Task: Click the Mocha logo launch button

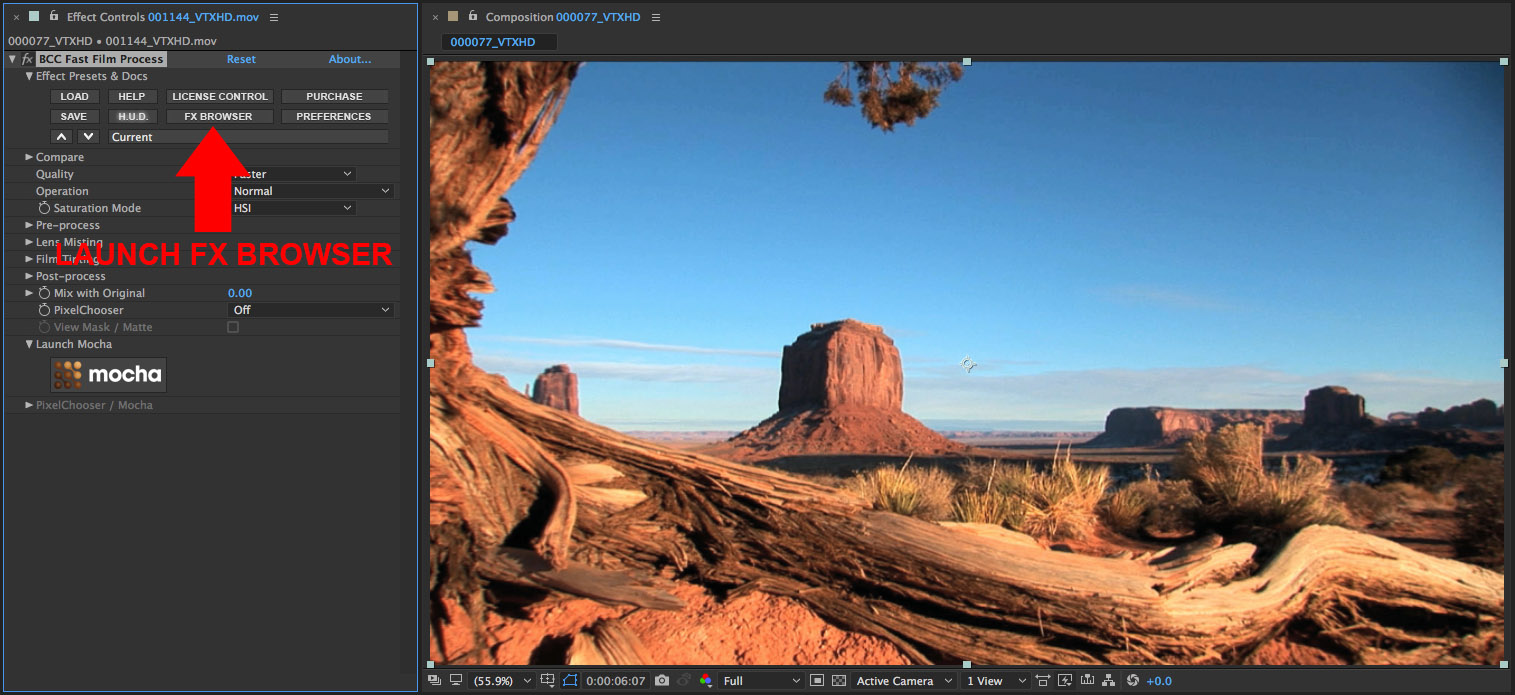Action: pos(109,375)
